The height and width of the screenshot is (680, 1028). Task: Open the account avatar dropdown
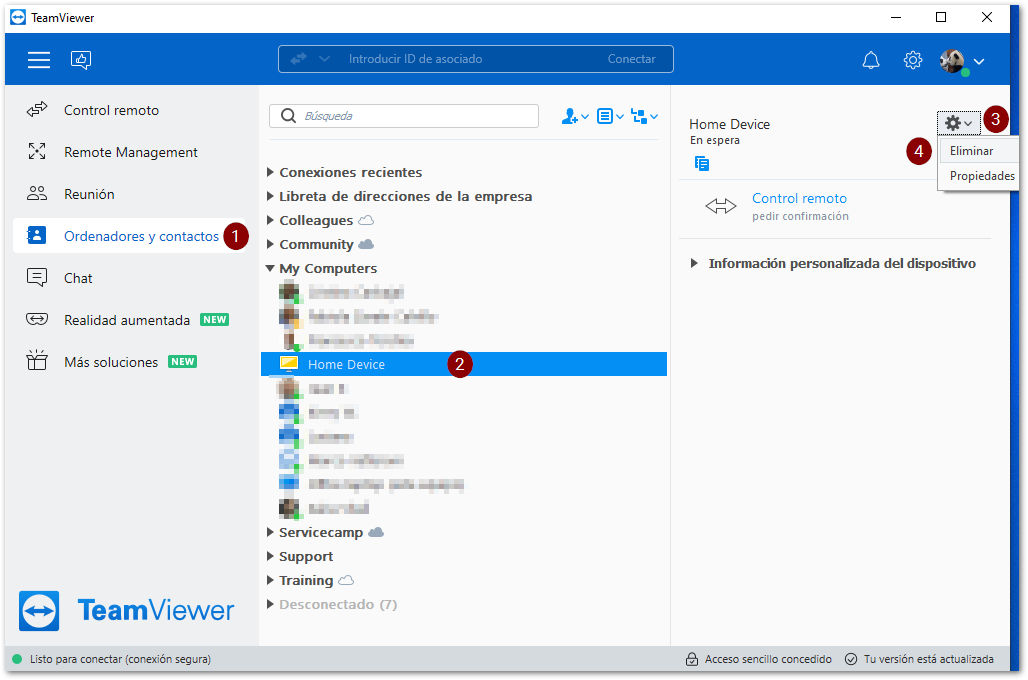962,61
